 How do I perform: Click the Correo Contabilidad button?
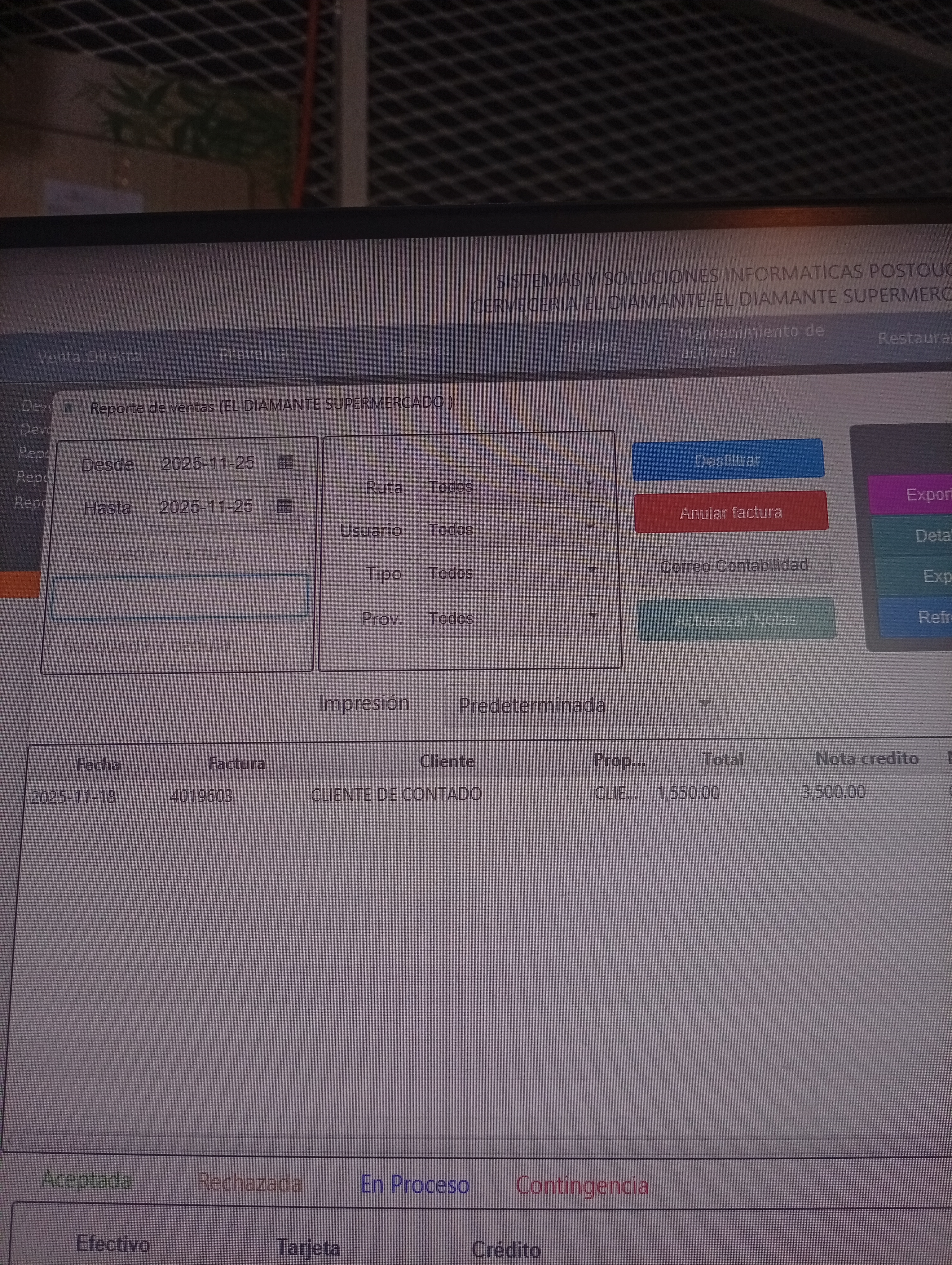pyautogui.click(x=734, y=566)
